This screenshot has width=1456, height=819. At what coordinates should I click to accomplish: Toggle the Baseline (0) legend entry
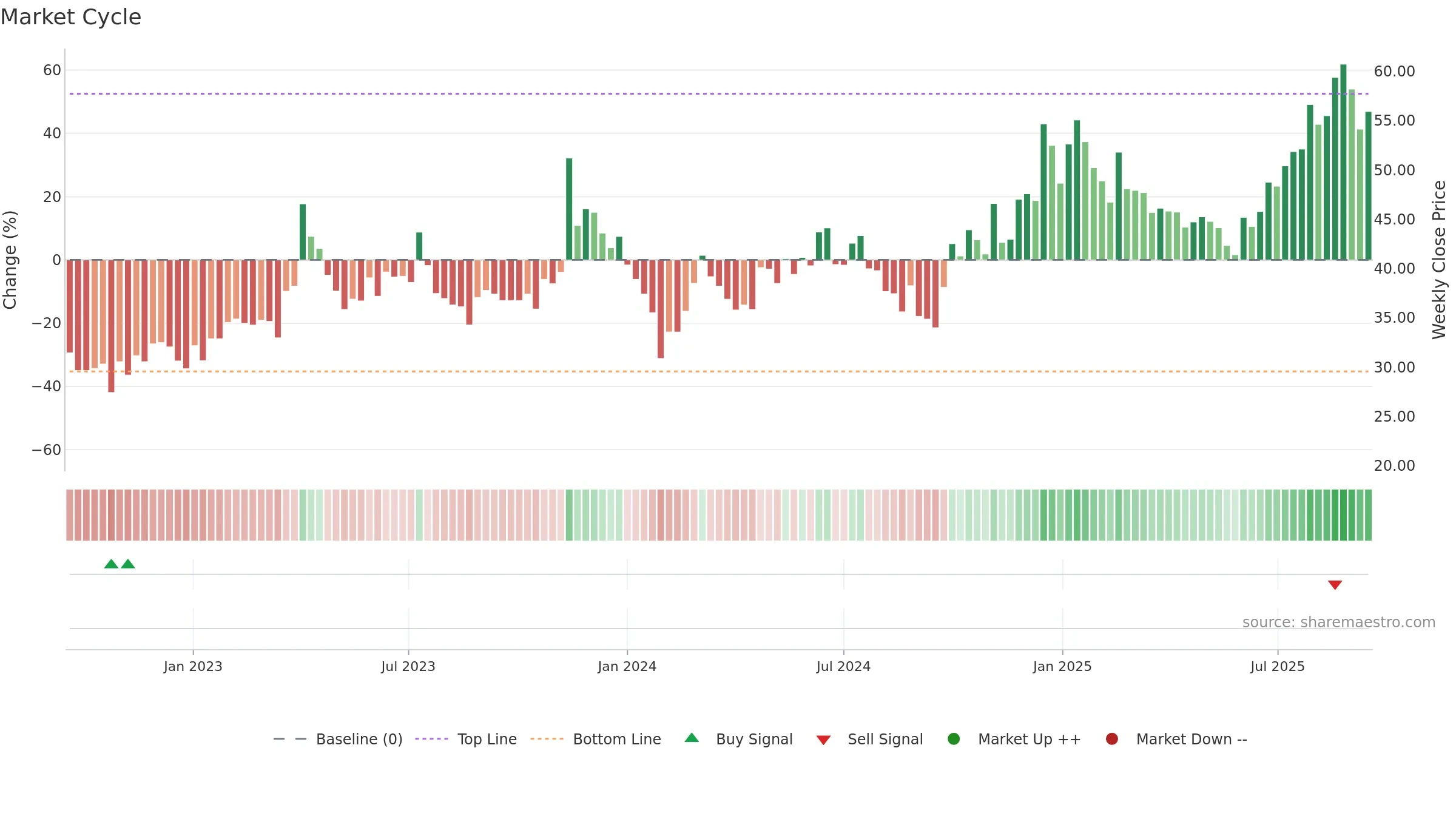click(338, 739)
